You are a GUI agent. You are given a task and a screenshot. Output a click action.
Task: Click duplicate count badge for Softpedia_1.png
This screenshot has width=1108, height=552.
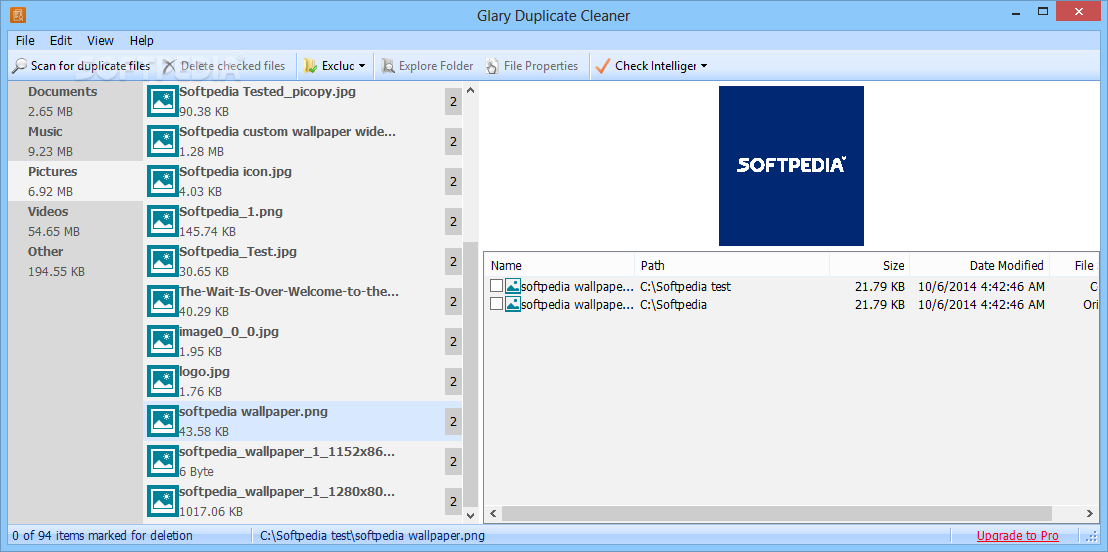453,223
